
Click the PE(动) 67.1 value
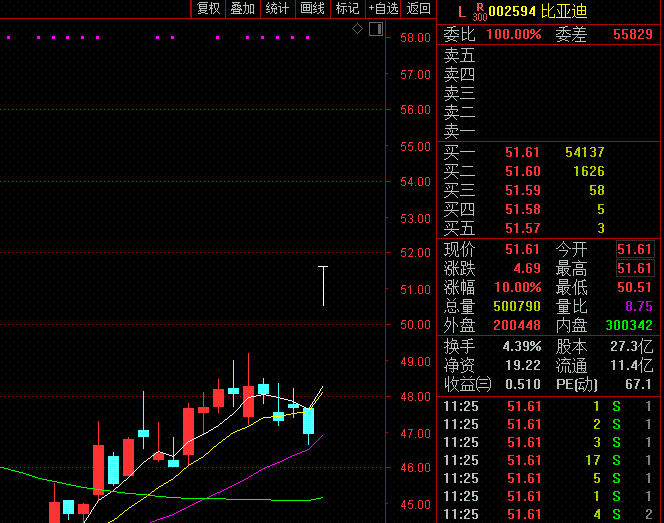pos(638,385)
